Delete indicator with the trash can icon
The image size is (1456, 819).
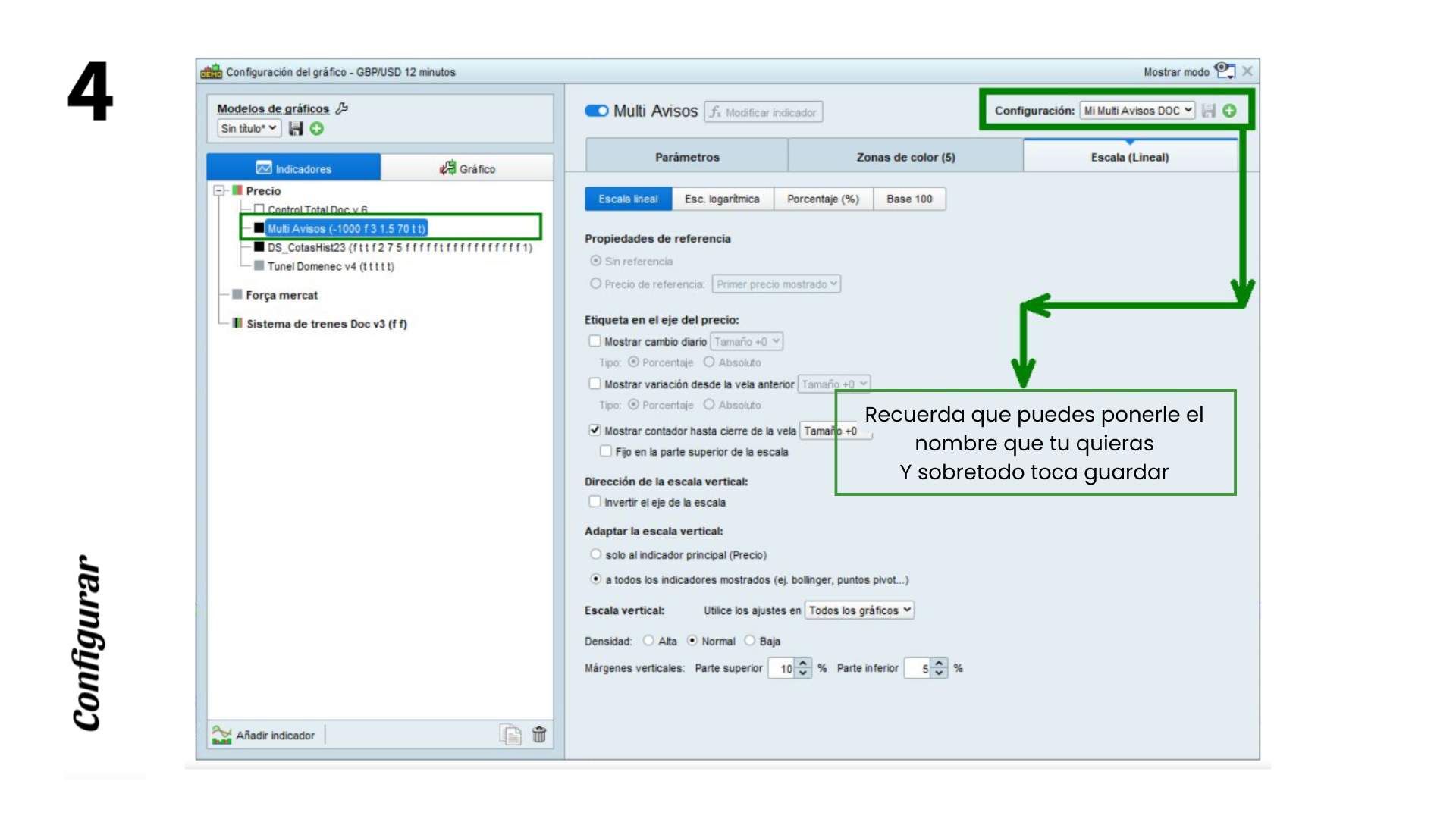click(539, 734)
